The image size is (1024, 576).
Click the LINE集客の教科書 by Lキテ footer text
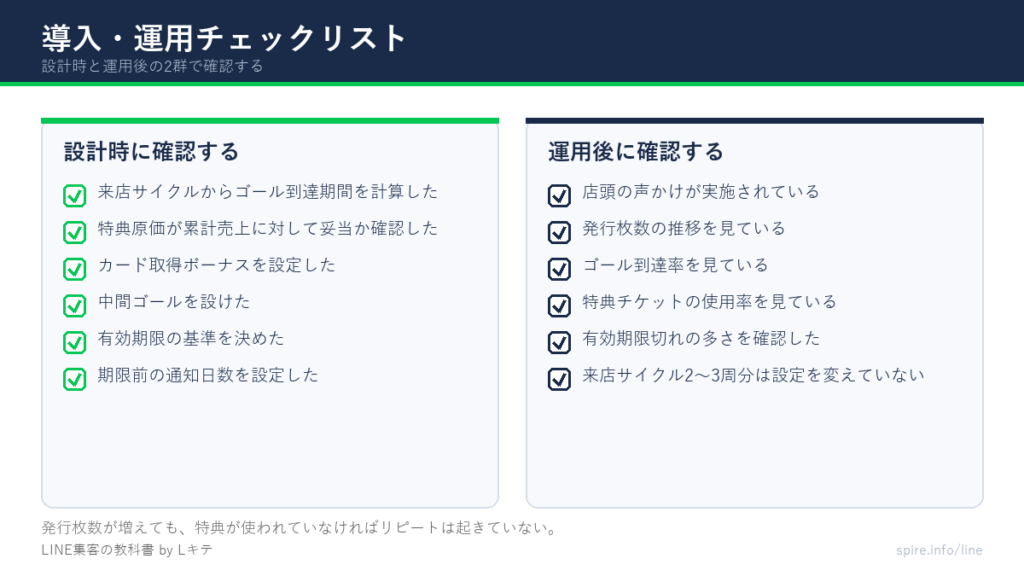(x=127, y=550)
